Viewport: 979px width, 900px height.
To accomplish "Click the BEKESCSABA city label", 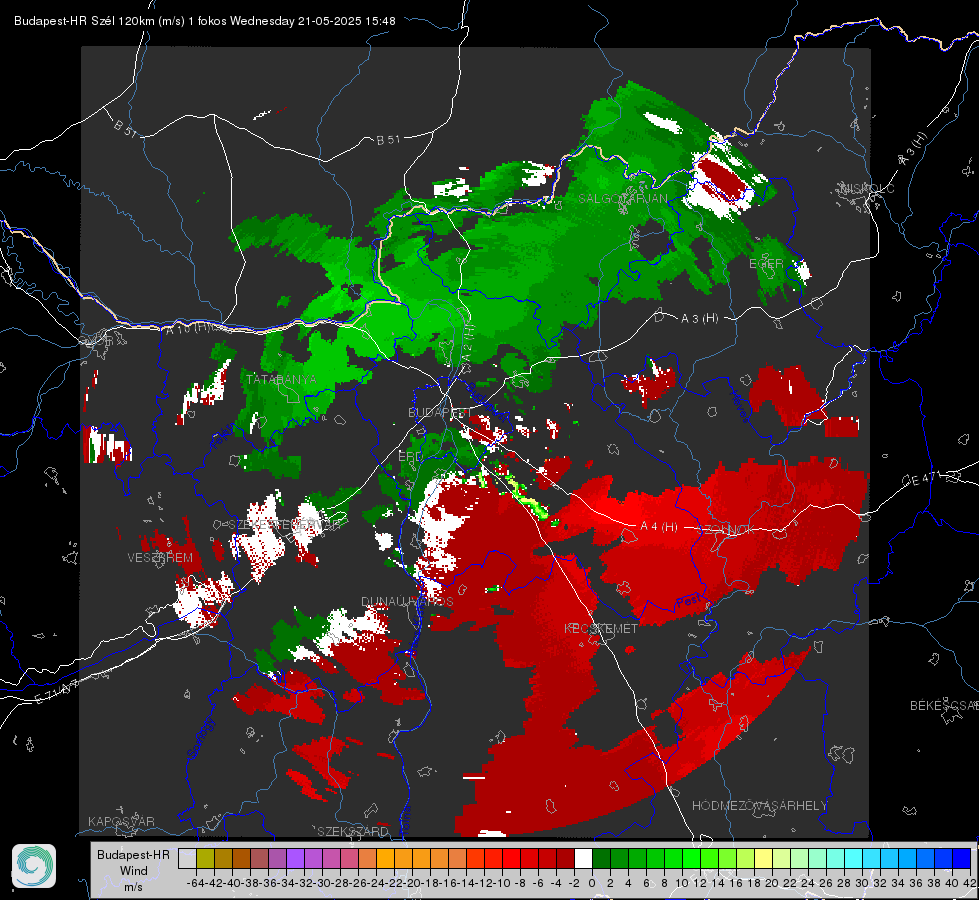I will tap(944, 706).
